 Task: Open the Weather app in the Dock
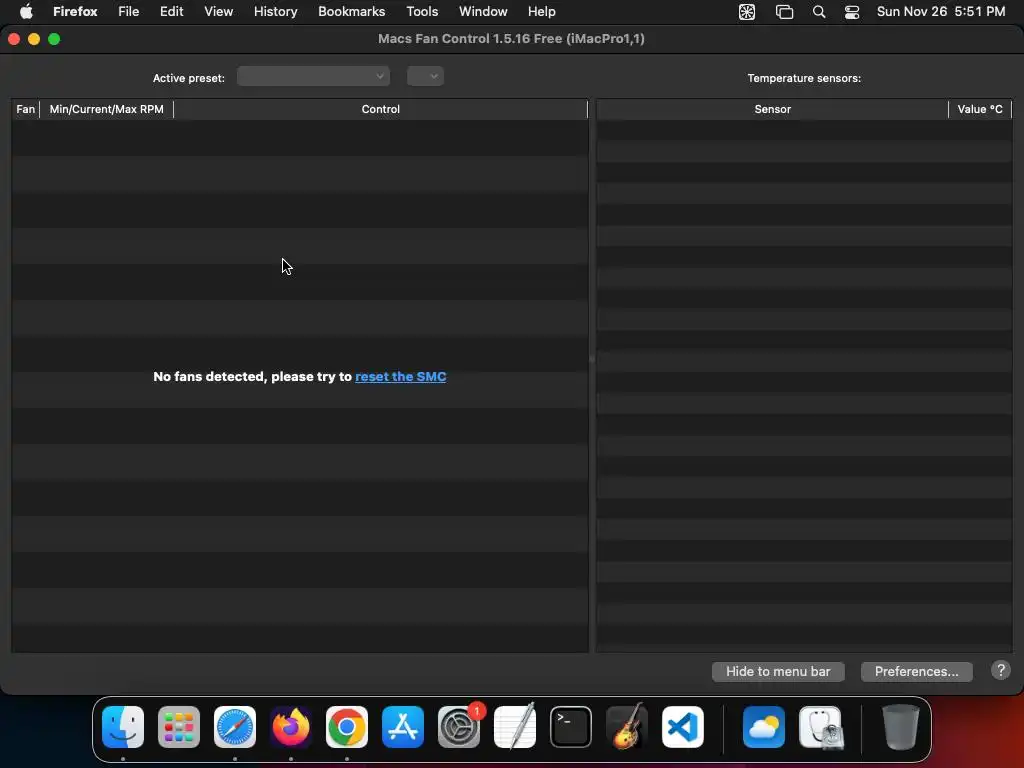point(763,727)
